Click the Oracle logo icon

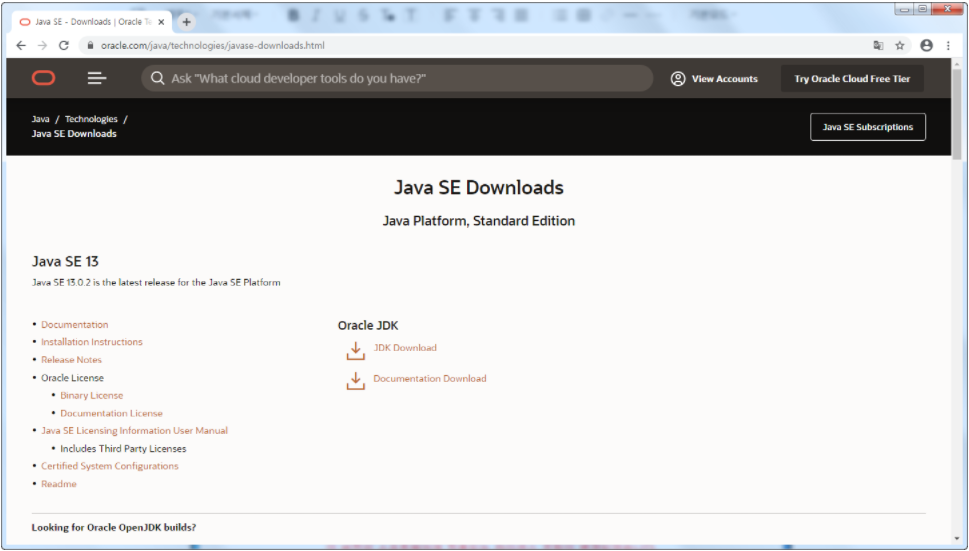coord(43,78)
